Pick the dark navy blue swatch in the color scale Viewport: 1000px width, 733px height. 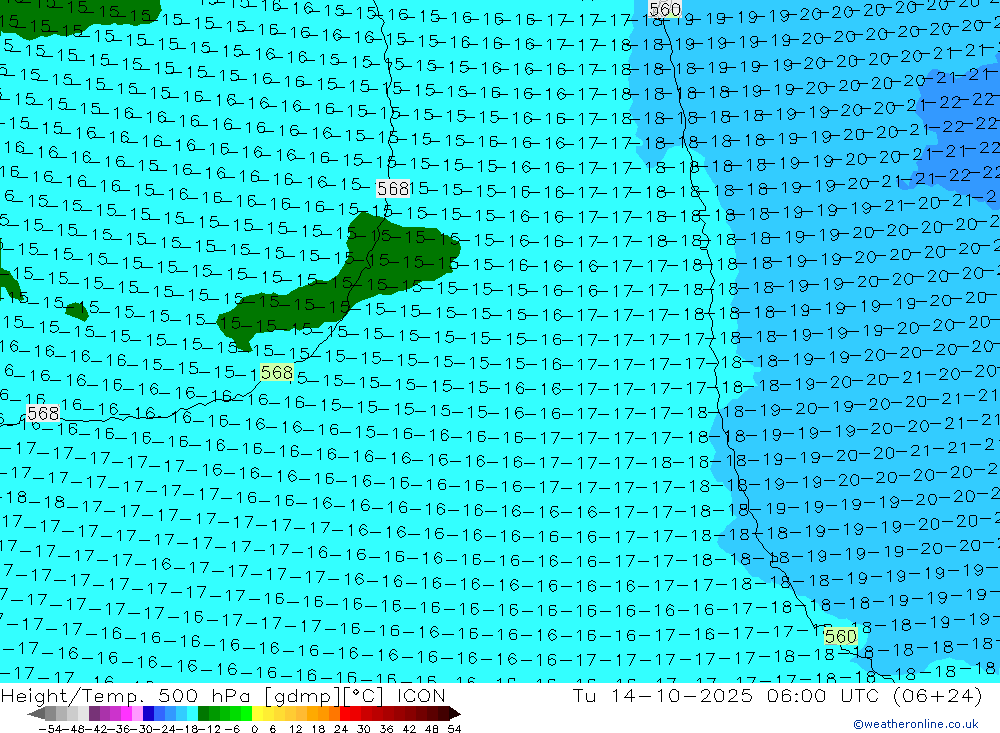(149, 713)
